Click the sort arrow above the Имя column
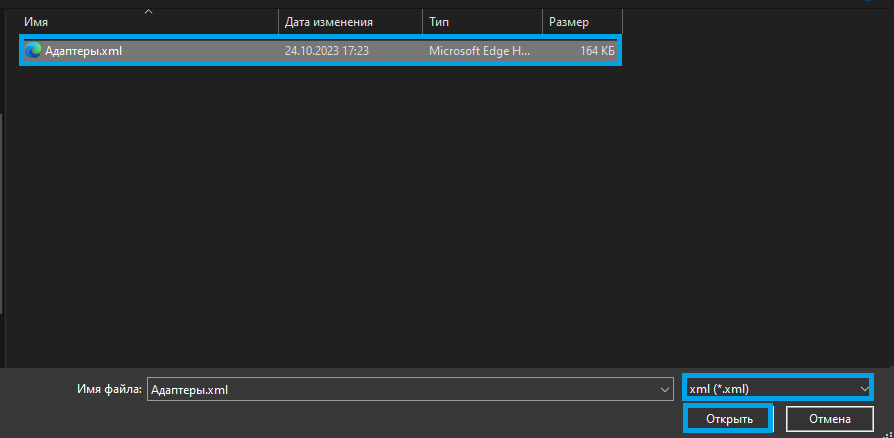 [149, 11]
